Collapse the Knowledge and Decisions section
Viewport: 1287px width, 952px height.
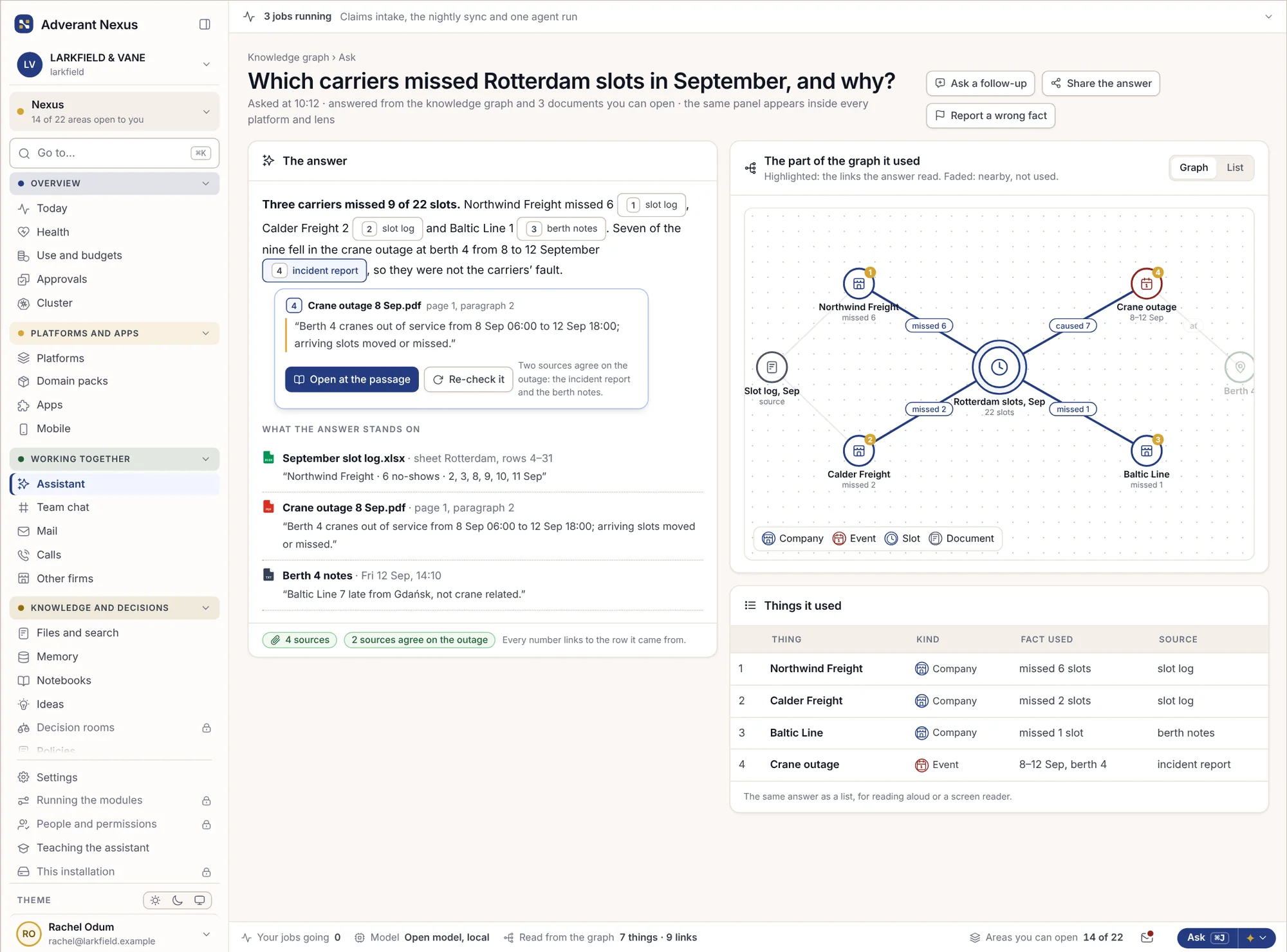(x=115, y=608)
